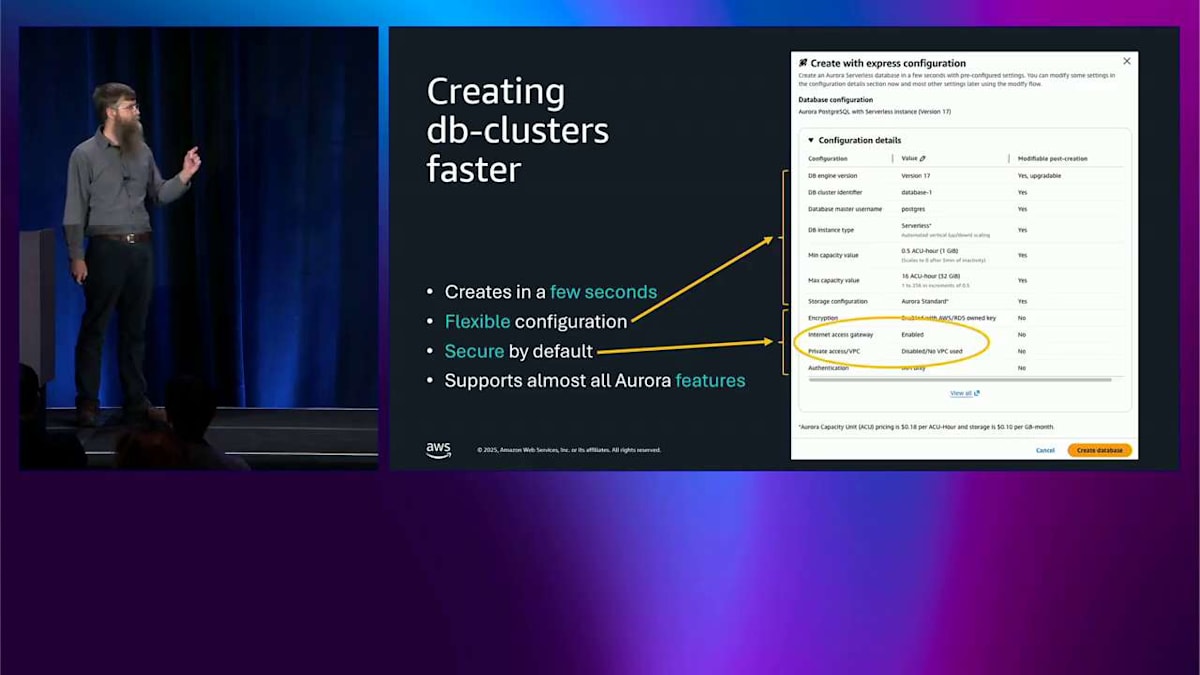Click the Modifiable post-creation column header
1200x675 pixels.
(1052, 158)
